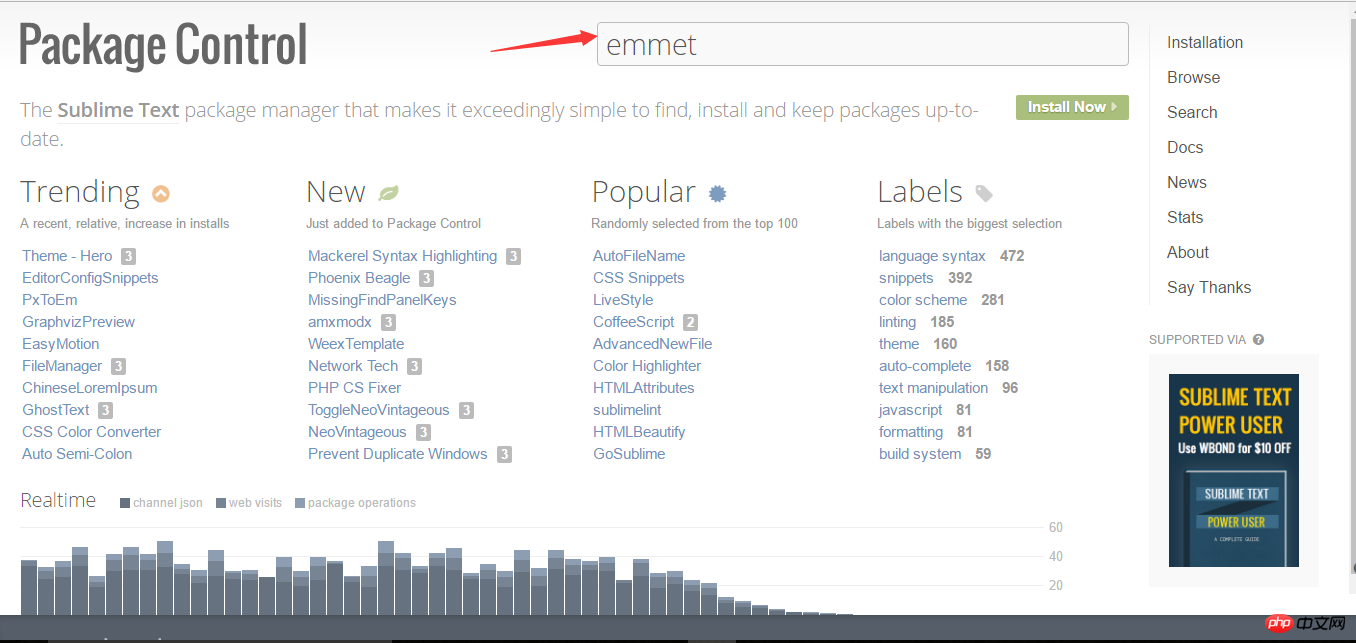
Task: Click inside the emmet search field
Action: pyautogui.click(x=862, y=44)
